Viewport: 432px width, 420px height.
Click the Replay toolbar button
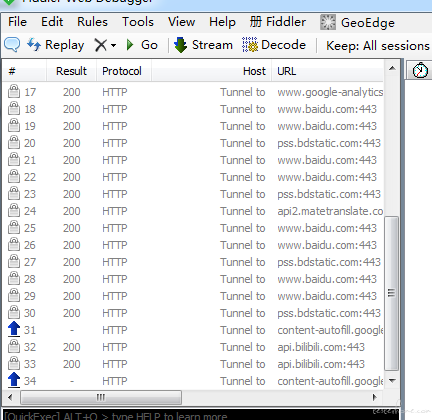(55, 45)
